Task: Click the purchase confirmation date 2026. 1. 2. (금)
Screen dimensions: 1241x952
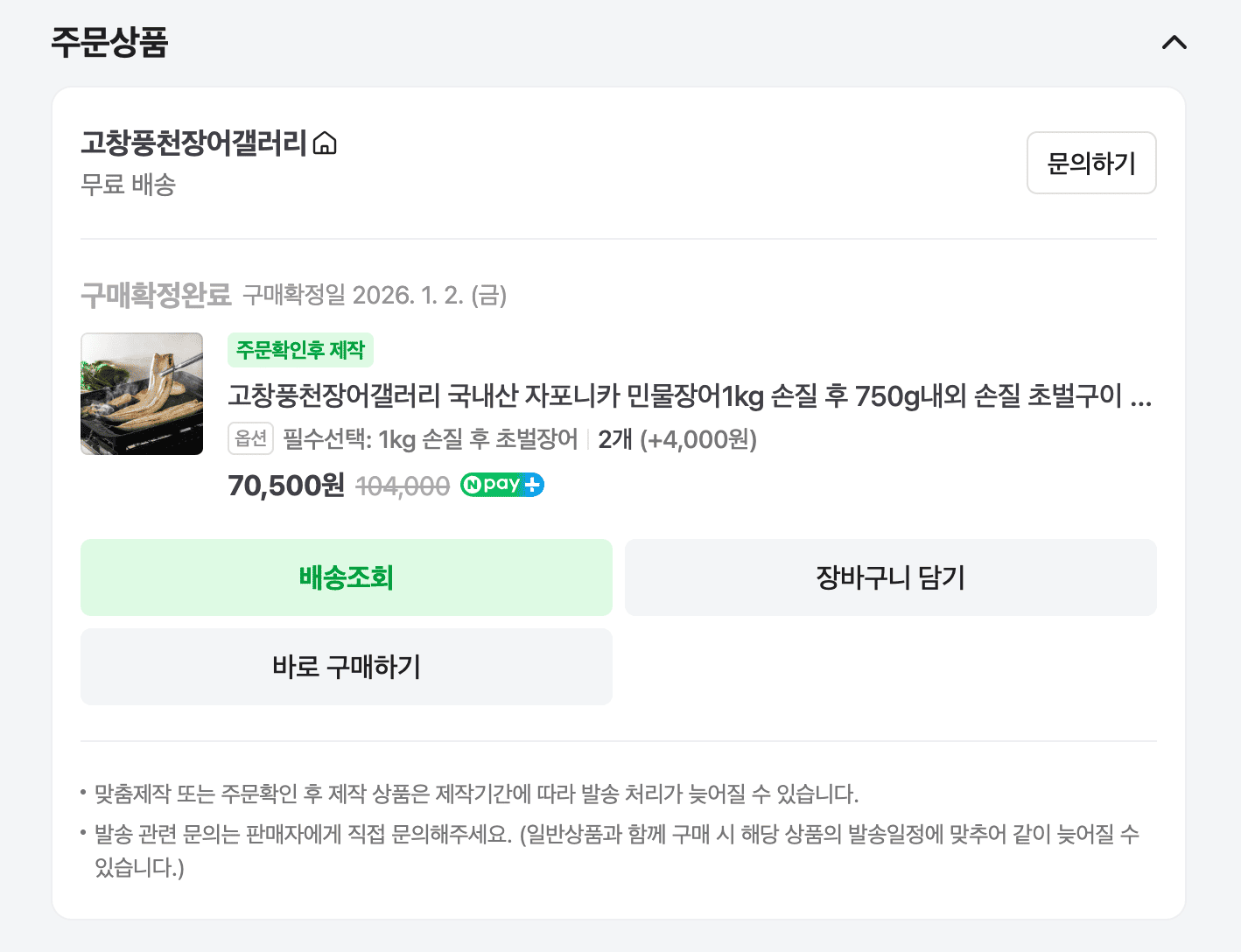Action: [431, 297]
